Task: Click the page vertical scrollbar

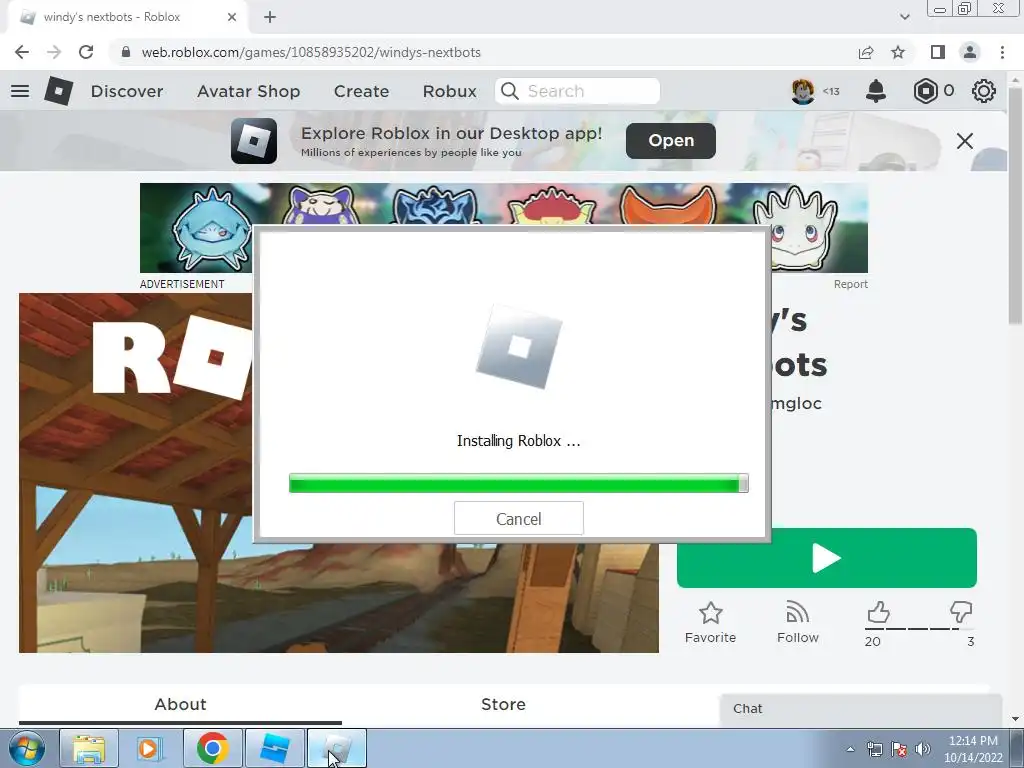Action: click(1015, 206)
